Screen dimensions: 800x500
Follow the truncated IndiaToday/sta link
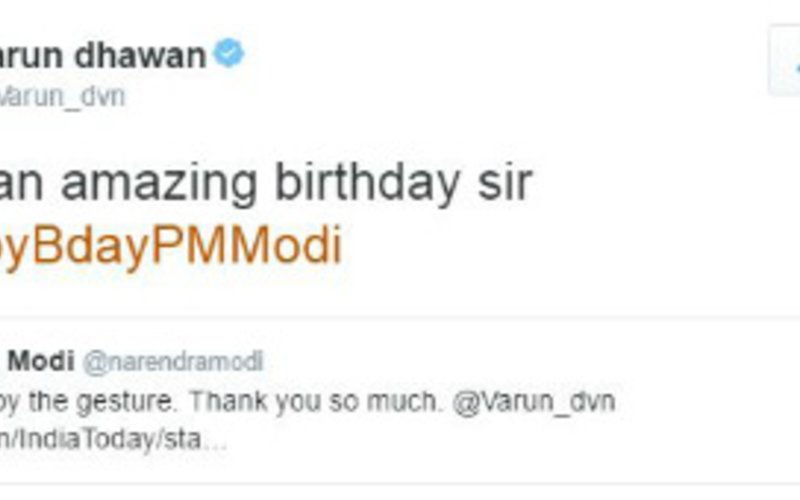(101, 440)
